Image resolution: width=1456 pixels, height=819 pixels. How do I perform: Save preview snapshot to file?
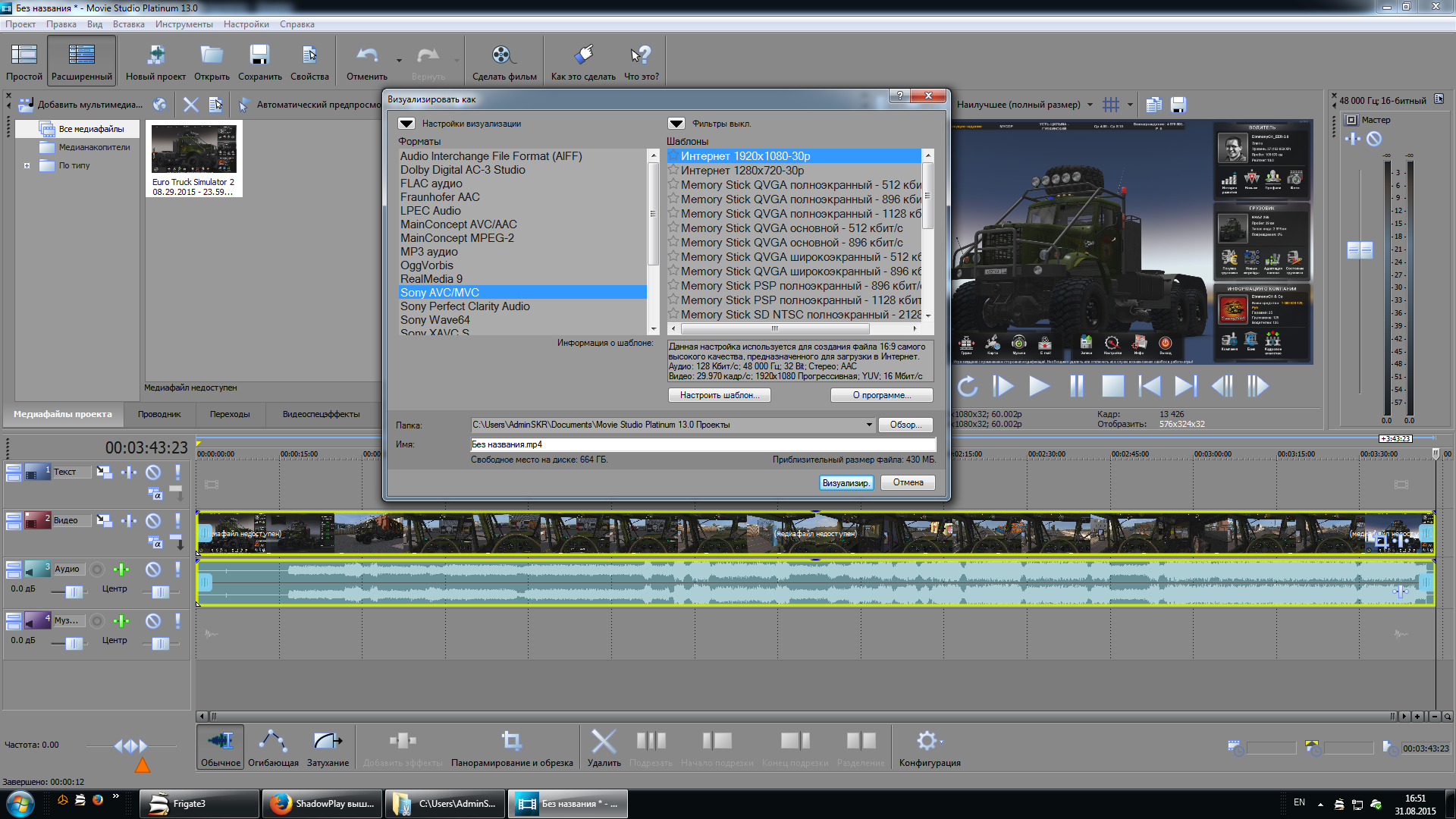pos(1178,105)
